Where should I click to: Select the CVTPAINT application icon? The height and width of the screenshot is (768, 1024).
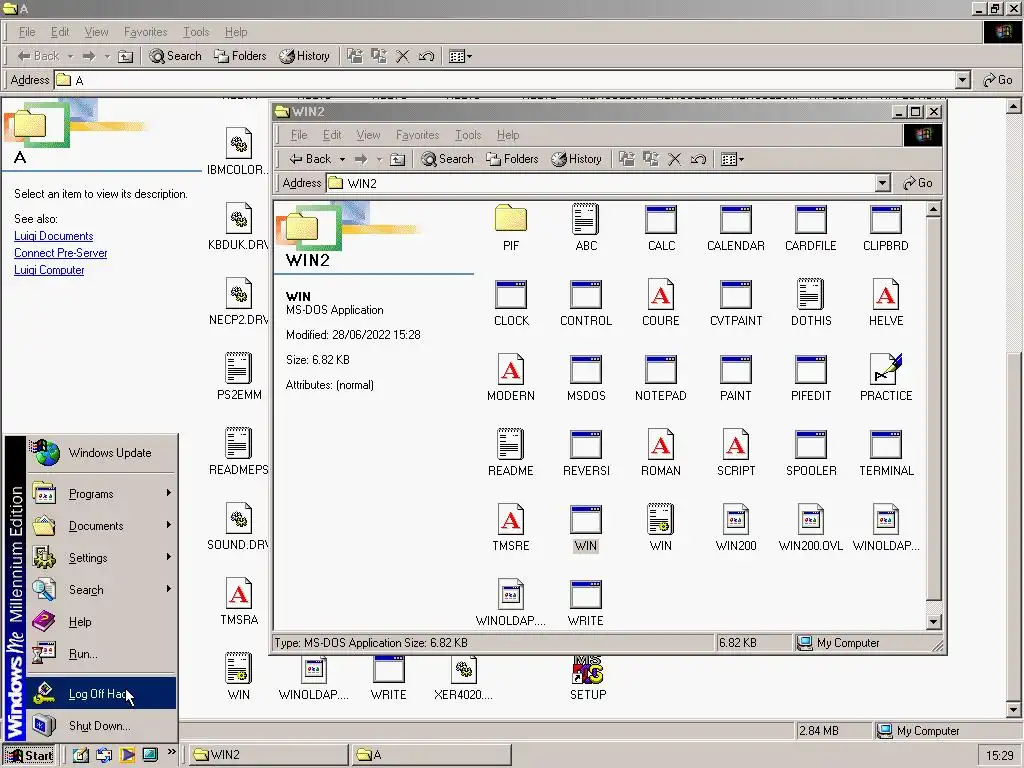pyautogui.click(x=736, y=295)
